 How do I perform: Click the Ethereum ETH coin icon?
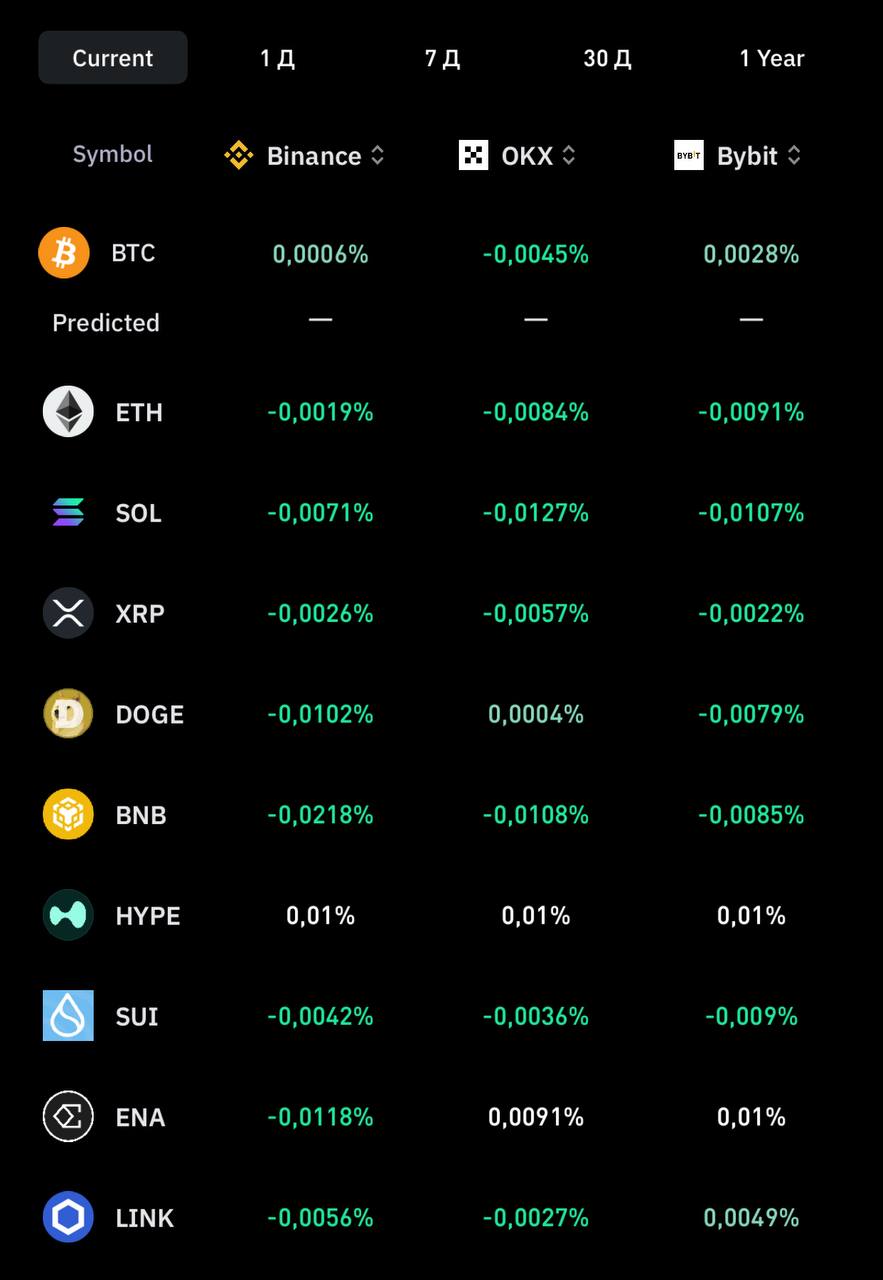68,412
